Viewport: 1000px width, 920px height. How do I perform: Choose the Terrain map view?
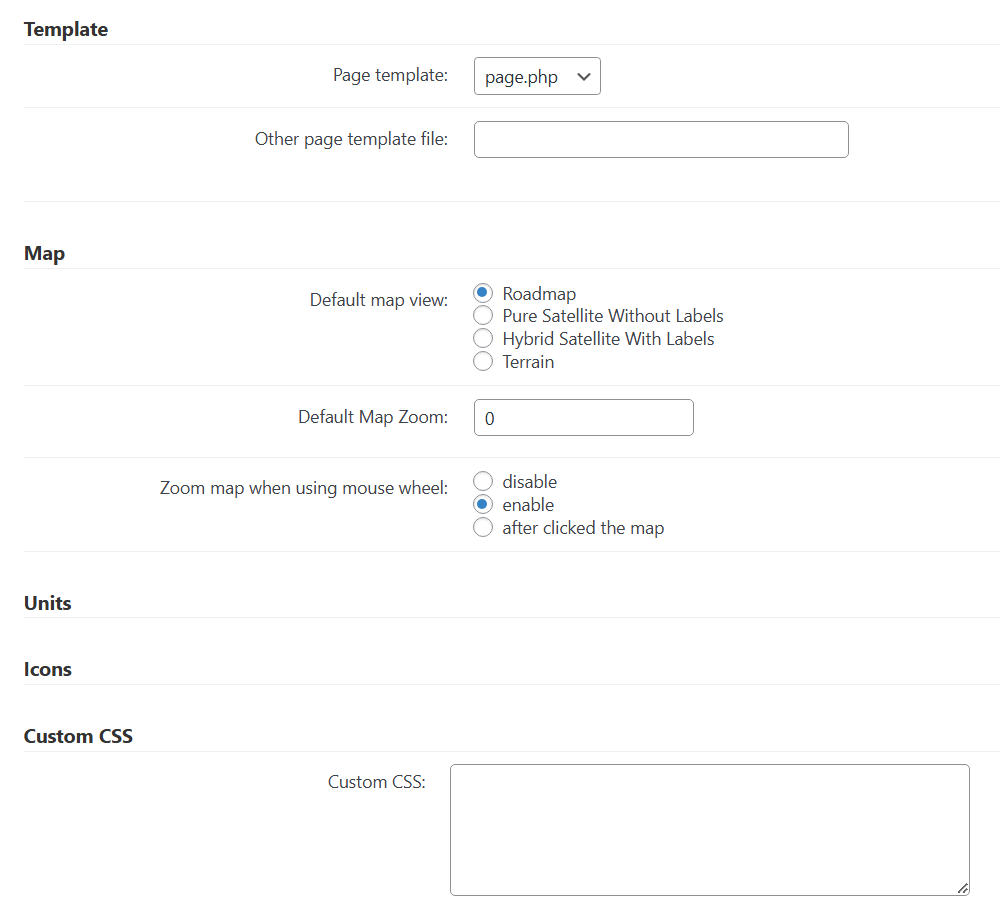[x=483, y=361]
